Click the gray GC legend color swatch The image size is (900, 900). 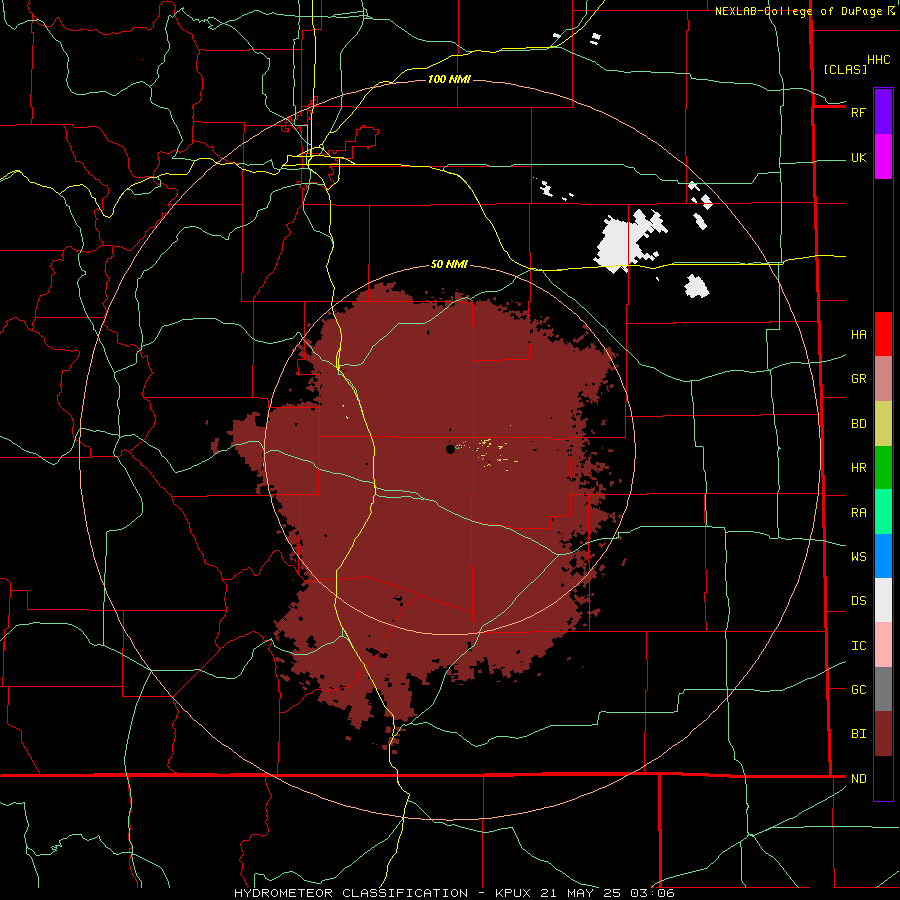[883, 689]
